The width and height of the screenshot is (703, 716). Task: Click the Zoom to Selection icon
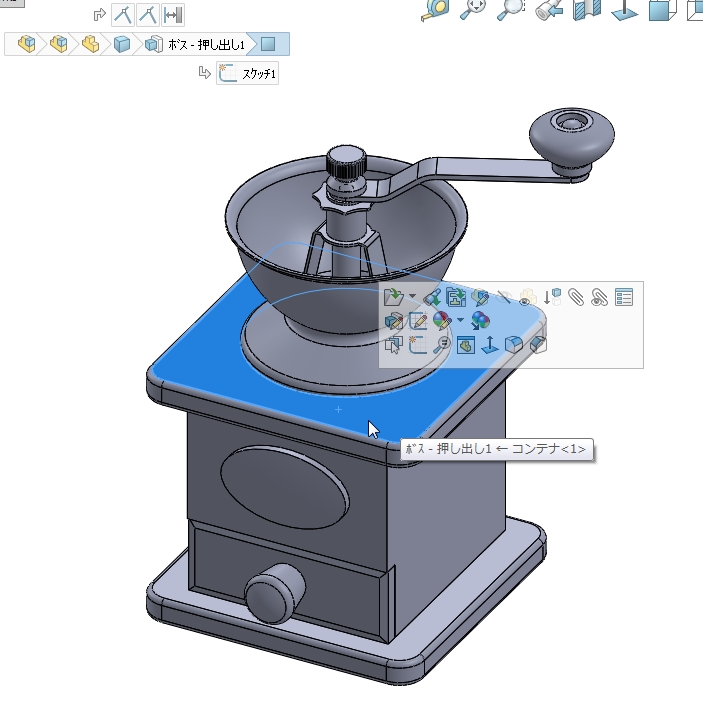click(441, 345)
